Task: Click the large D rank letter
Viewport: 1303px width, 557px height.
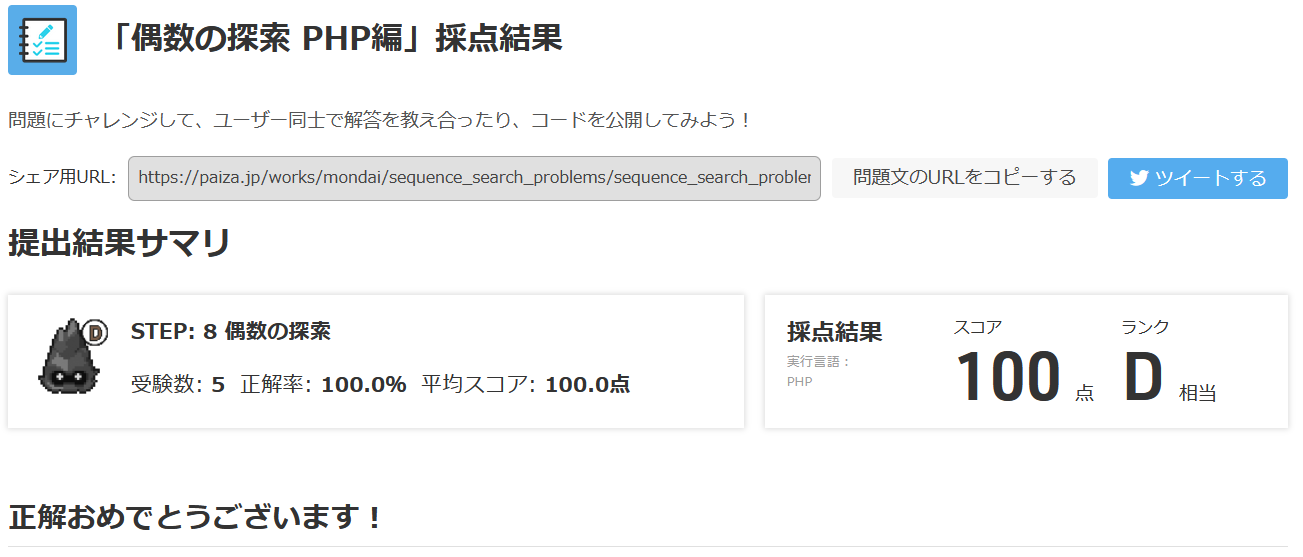Action: pyautogui.click(x=1143, y=378)
